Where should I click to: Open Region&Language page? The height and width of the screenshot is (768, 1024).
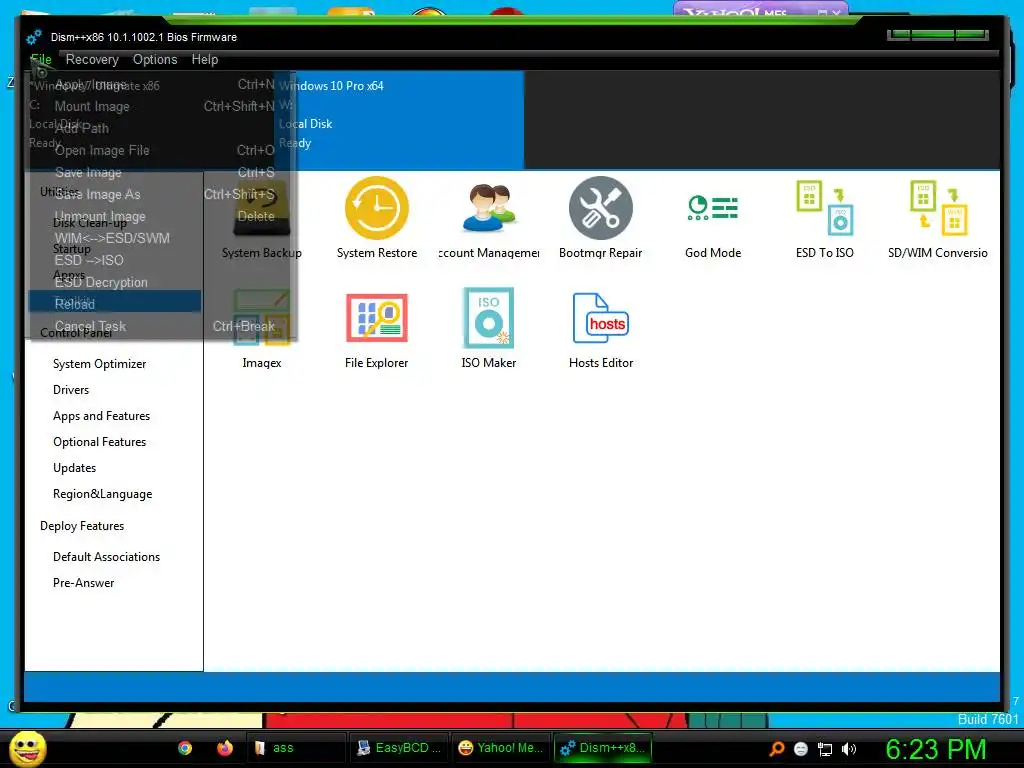103,494
